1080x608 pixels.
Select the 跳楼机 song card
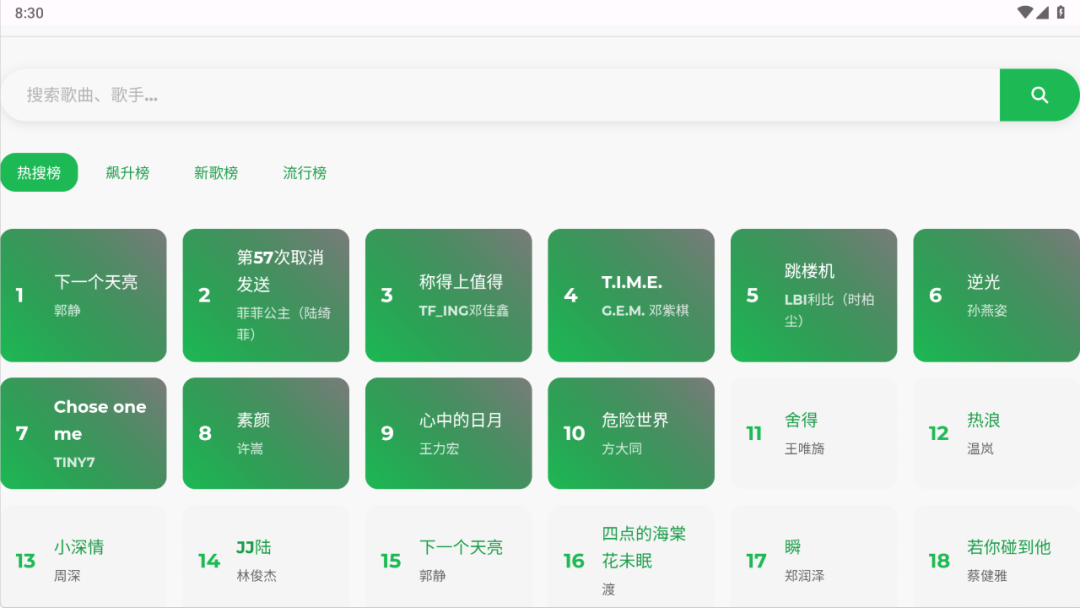tap(813, 295)
